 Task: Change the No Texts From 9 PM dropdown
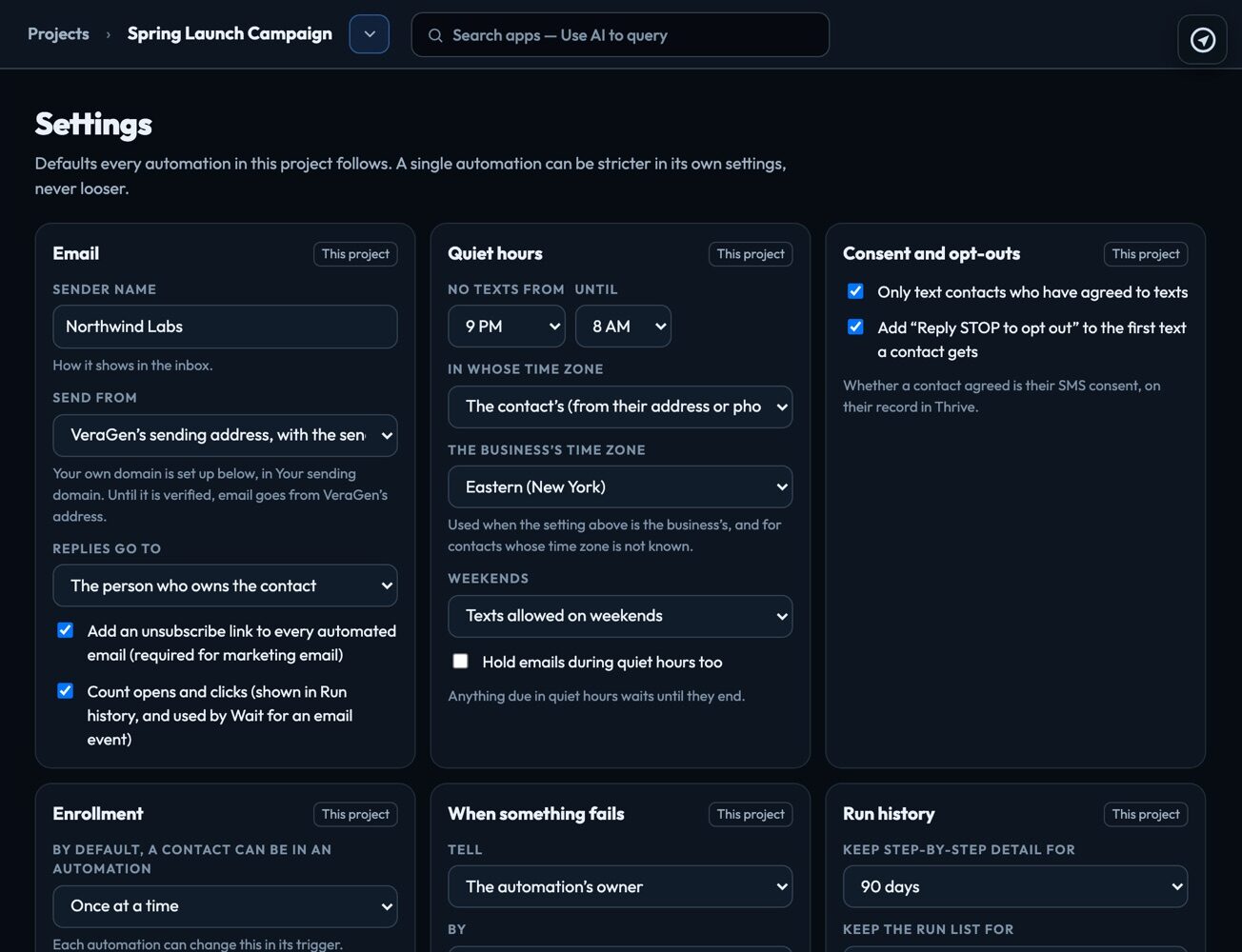point(507,327)
